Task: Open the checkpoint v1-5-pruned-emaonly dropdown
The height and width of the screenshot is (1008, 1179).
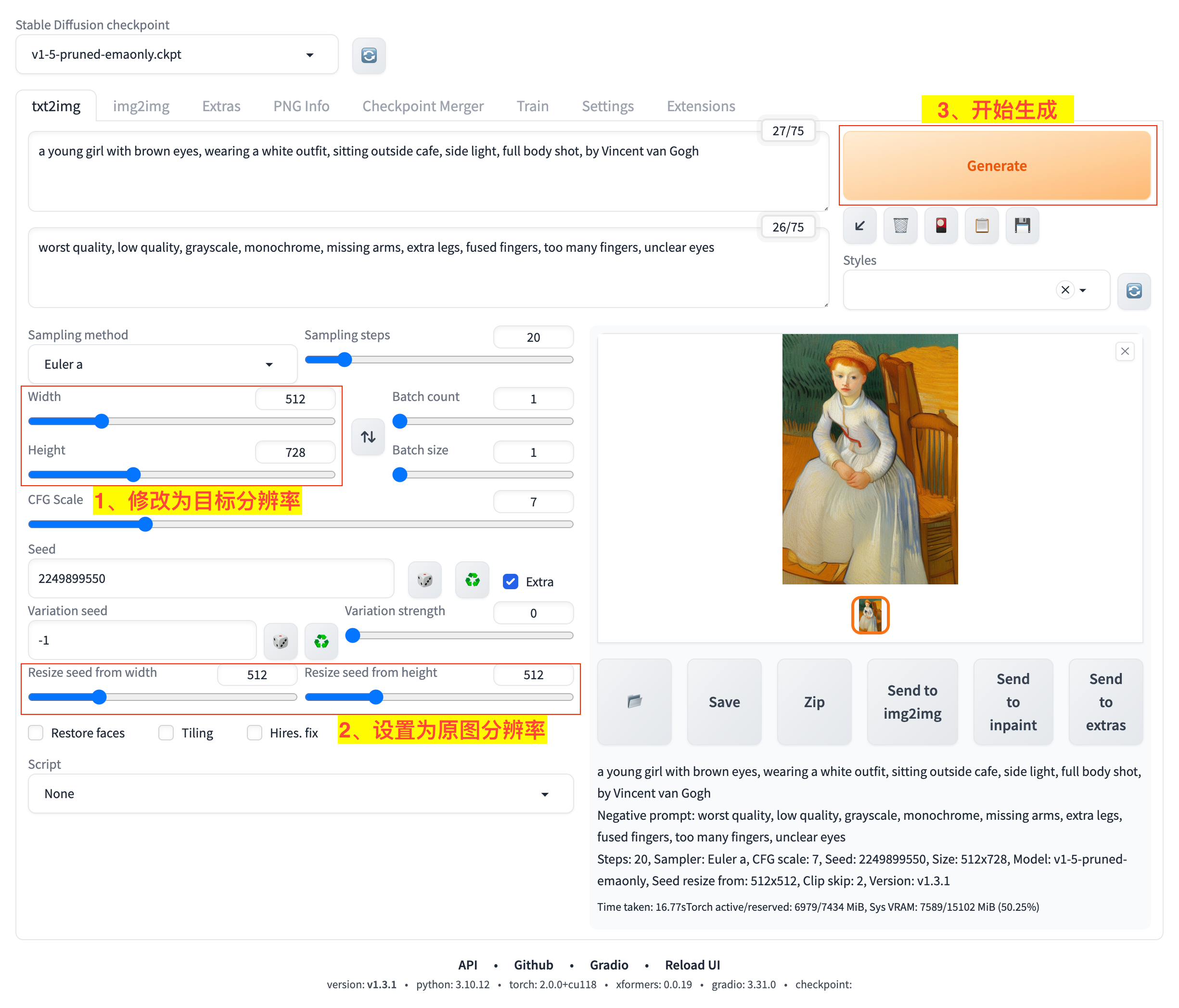Action: [177, 55]
